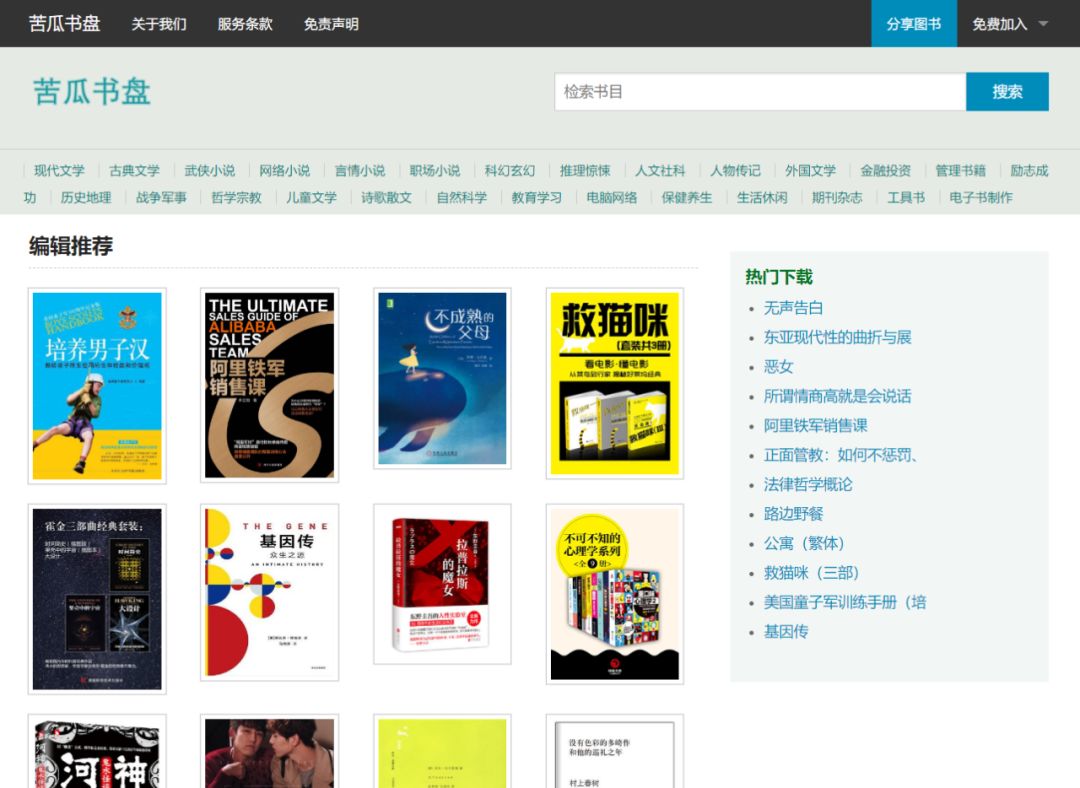Open the 拉普拉斯的魔女 book cover

tap(442, 584)
